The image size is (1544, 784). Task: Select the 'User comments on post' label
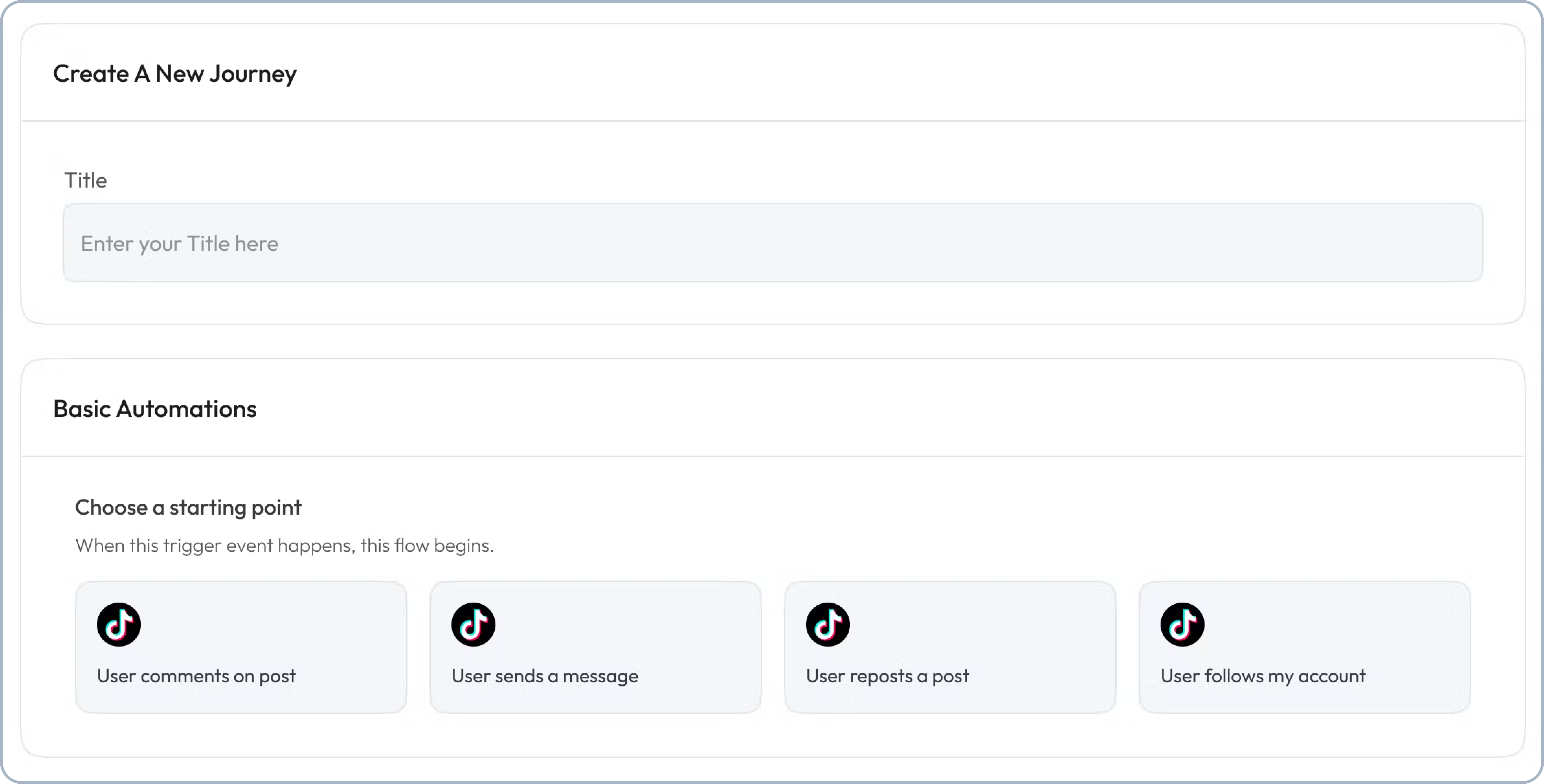(197, 676)
